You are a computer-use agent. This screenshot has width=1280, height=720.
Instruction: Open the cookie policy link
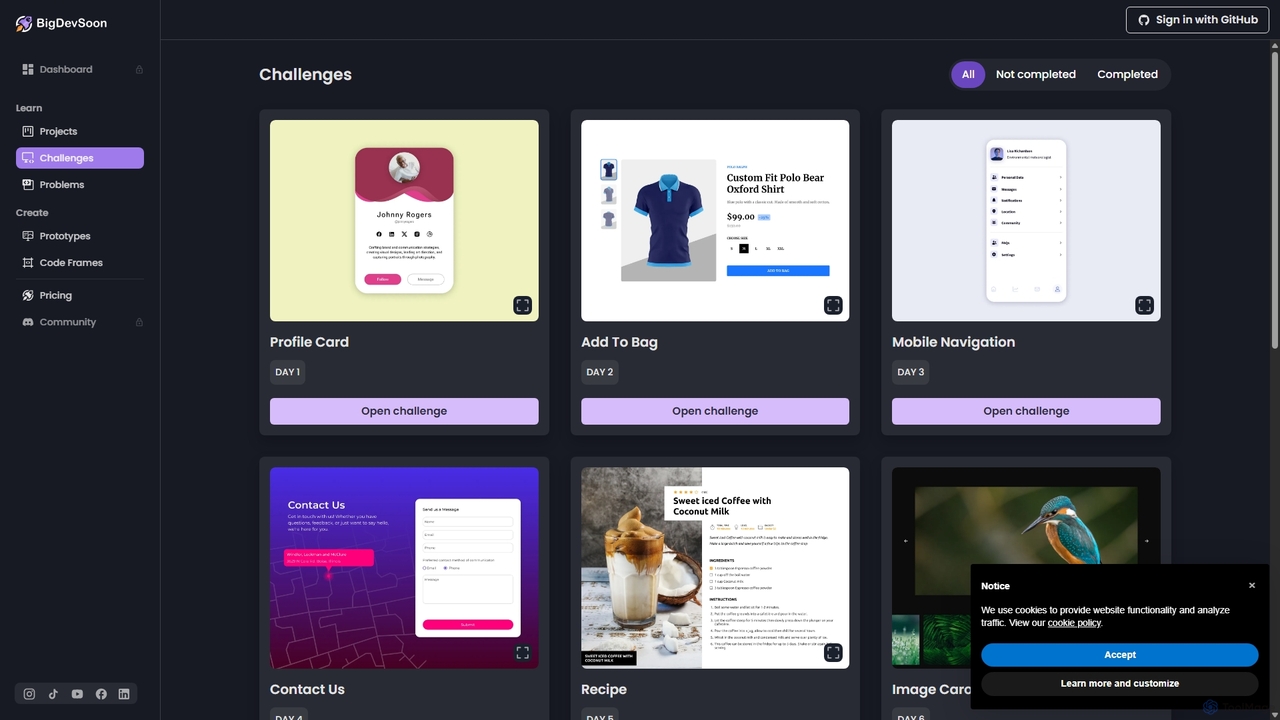coord(1074,623)
